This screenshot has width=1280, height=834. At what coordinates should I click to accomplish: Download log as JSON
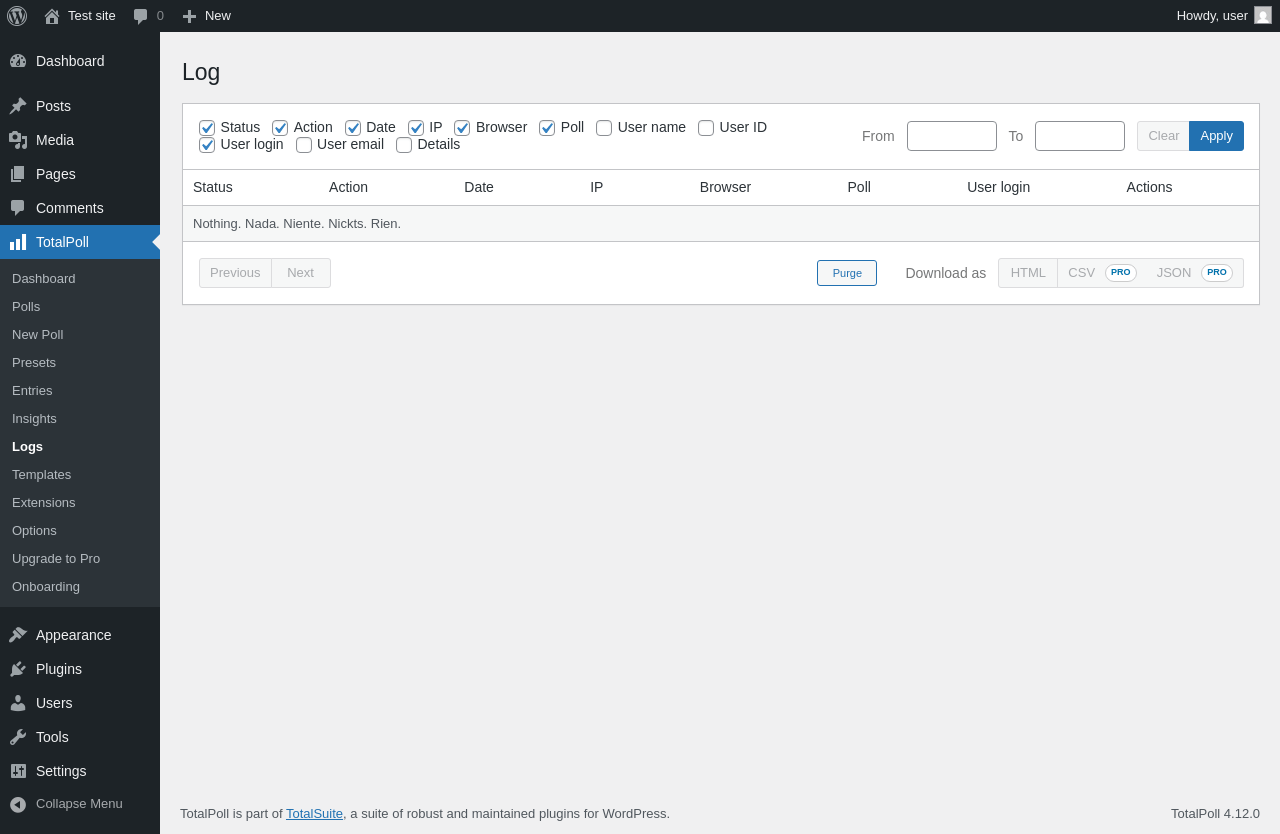(x=1195, y=273)
